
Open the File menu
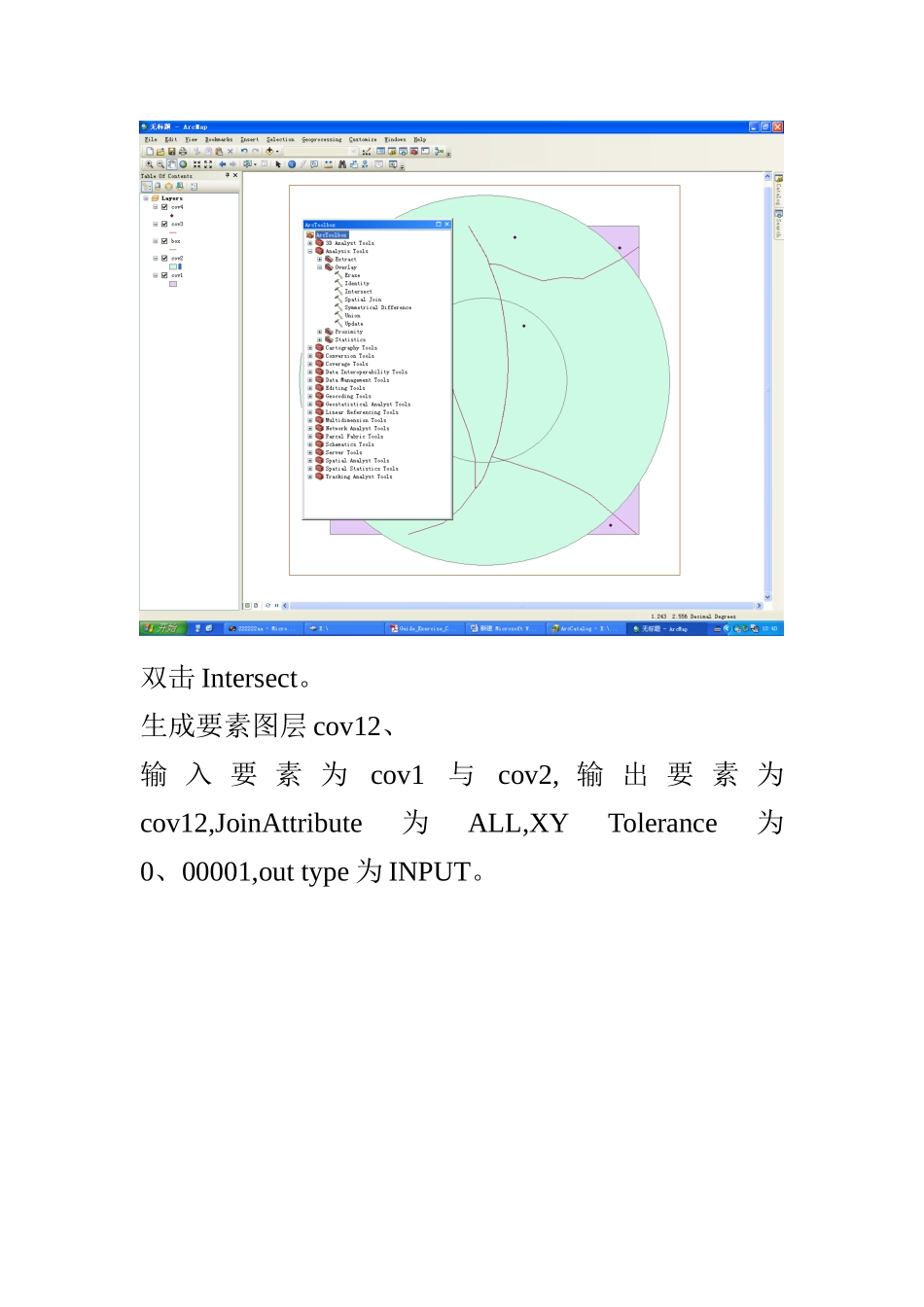pos(151,139)
